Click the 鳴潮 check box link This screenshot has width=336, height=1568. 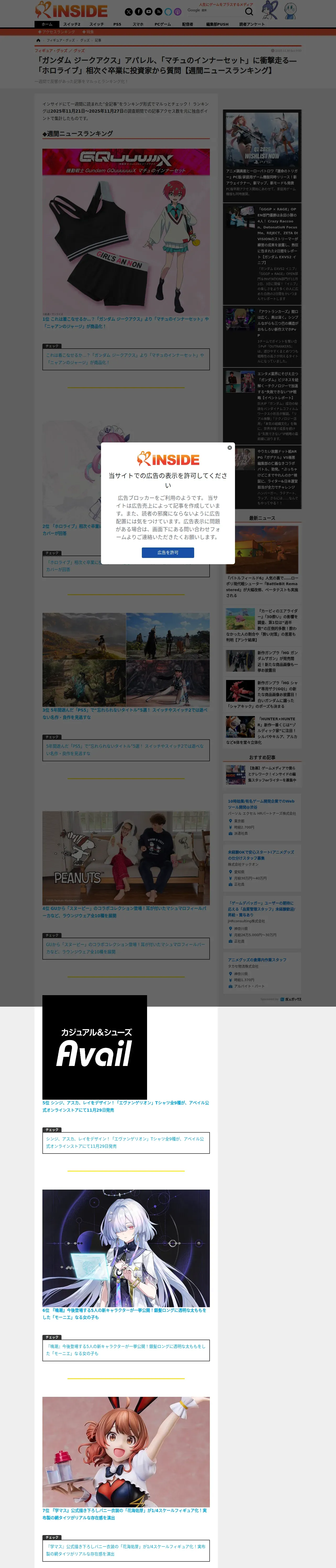126,1350
